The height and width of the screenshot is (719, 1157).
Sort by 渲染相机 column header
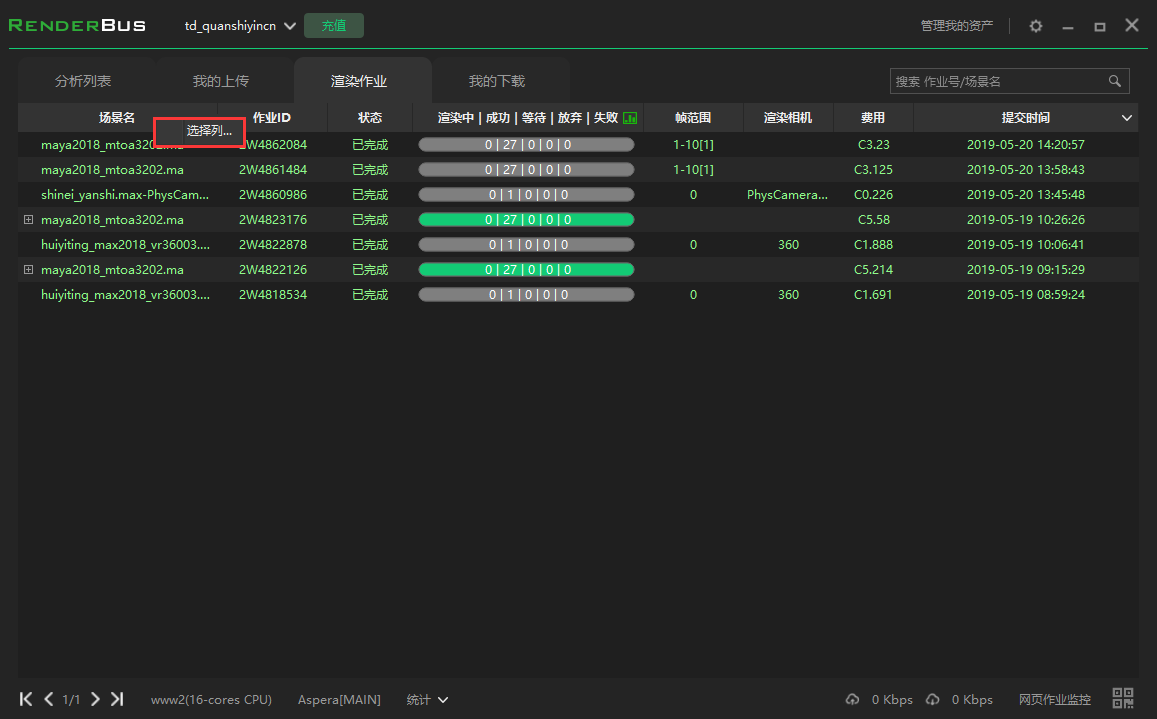pyautogui.click(x=787, y=118)
